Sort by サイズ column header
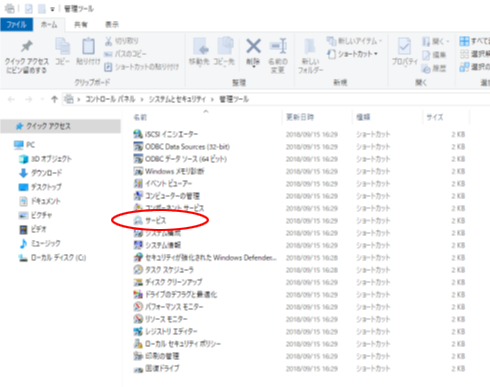Screen dimensions: 490x387 (435, 117)
